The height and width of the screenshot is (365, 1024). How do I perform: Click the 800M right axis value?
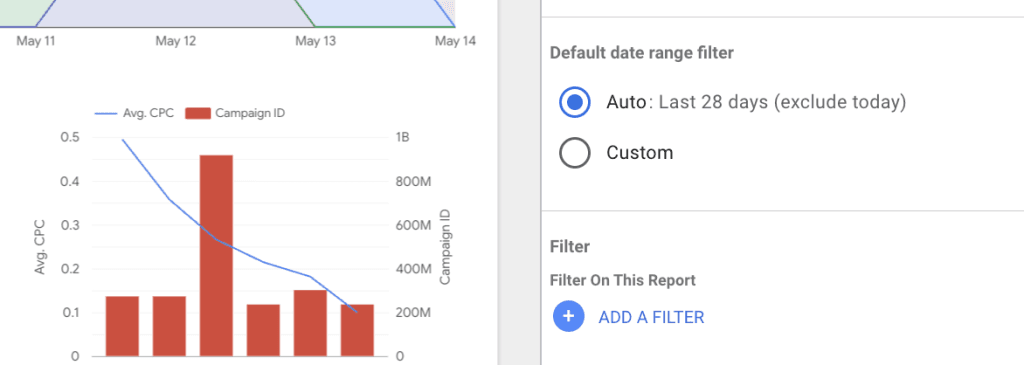(413, 182)
